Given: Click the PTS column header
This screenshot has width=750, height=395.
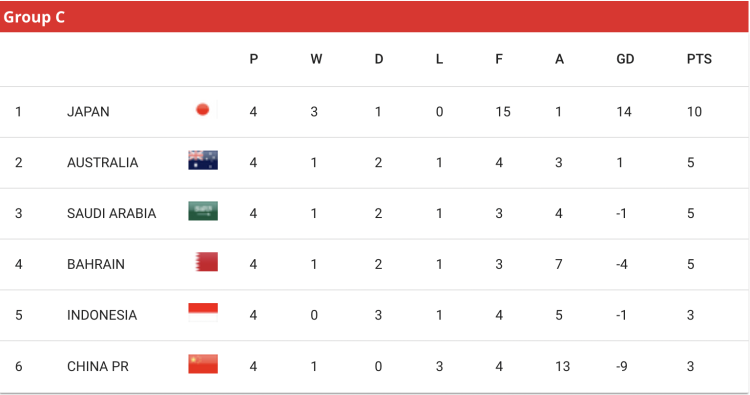Looking at the screenshot, I should tap(699, 59).
